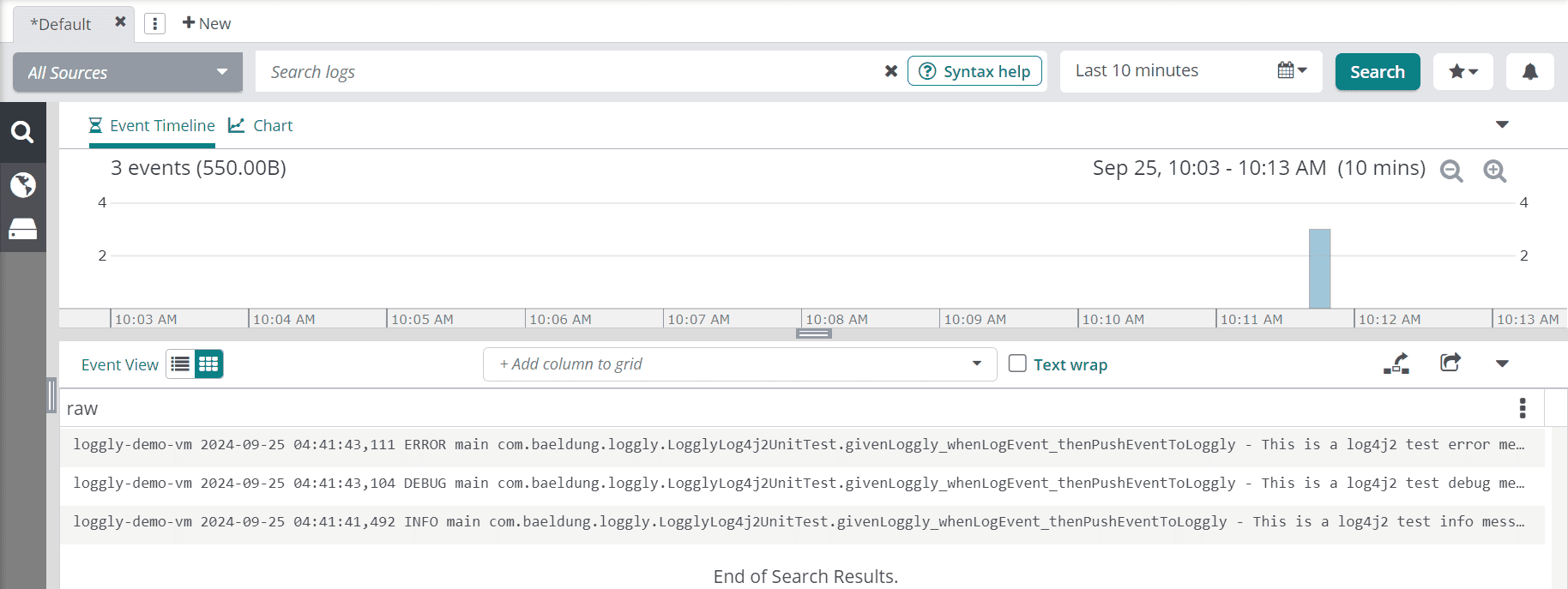The image size is (1568, 589).
Task: Switch to the Chart tab
Action: (x=261, y=126)
